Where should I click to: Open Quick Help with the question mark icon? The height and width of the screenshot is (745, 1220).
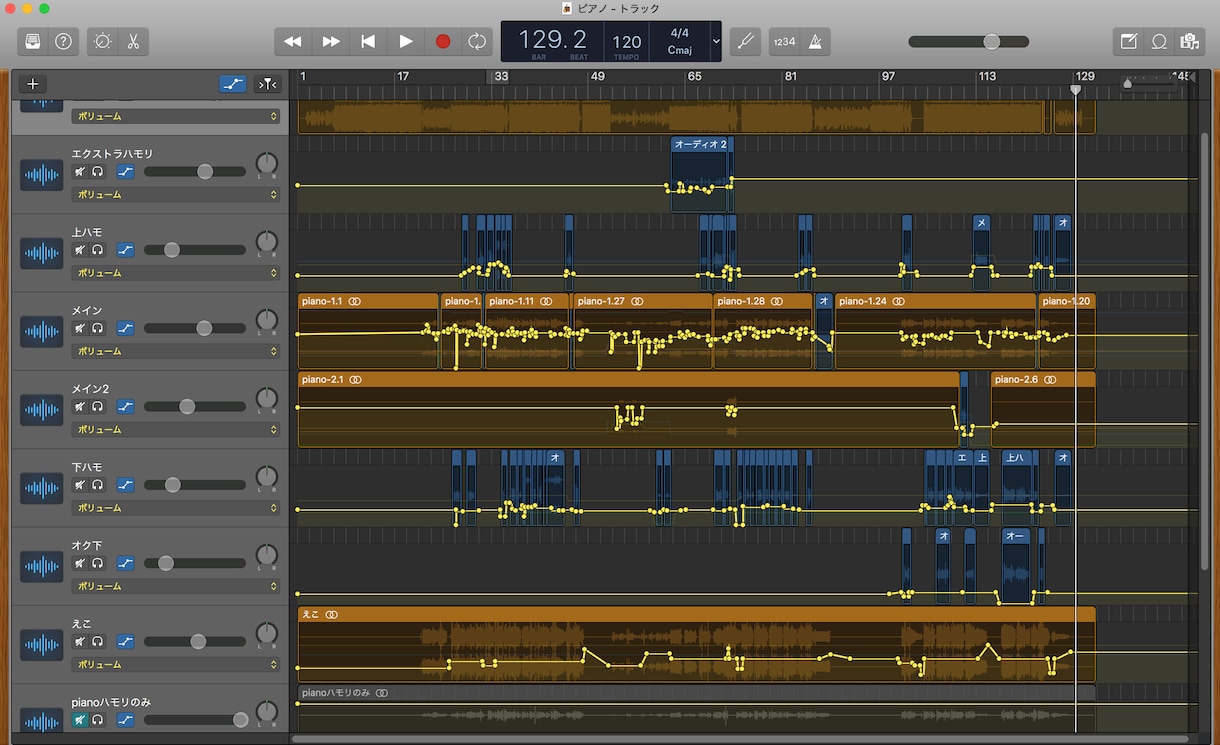pos(63,41)
